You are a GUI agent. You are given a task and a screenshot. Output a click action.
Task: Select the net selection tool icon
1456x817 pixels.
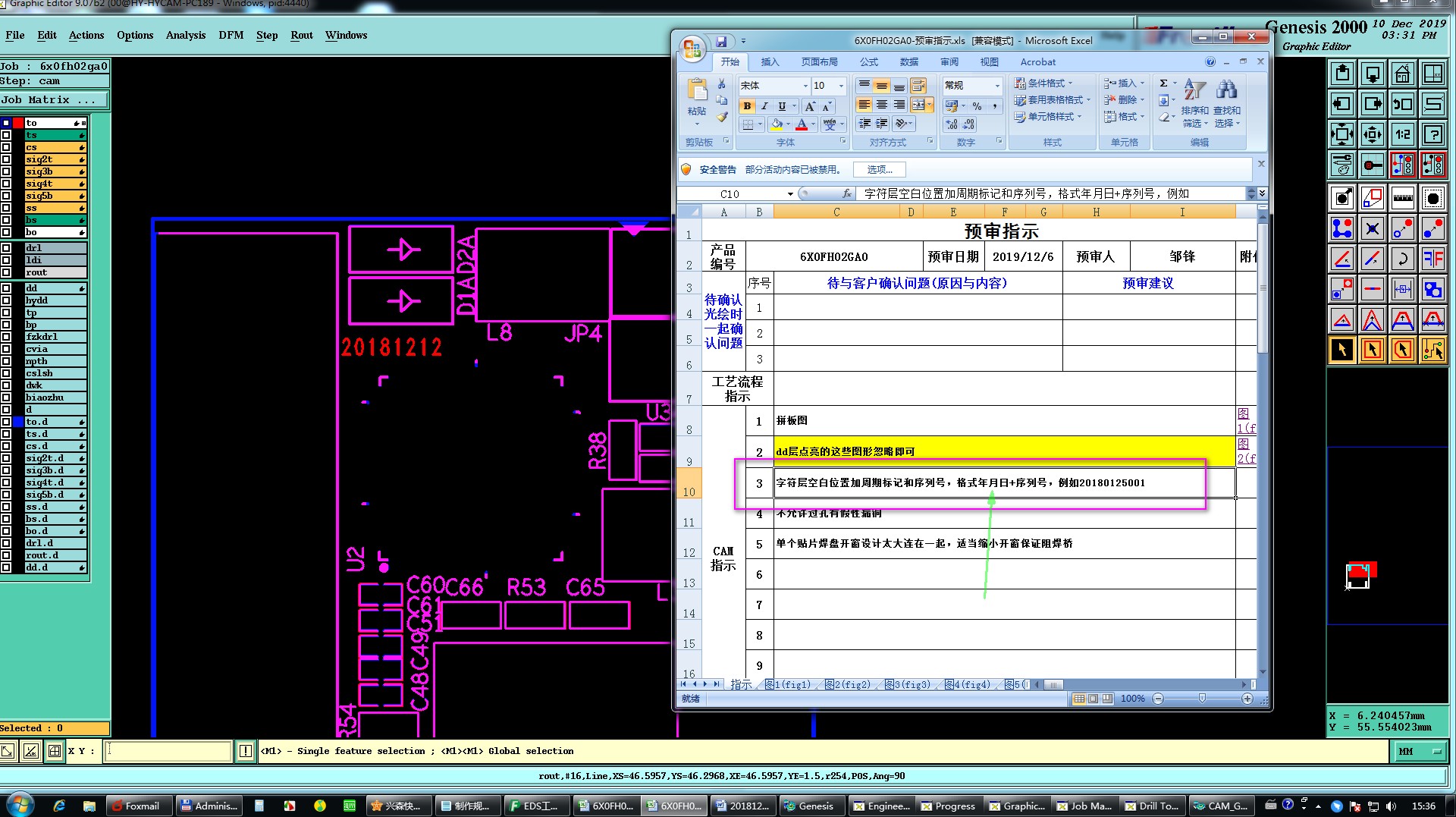pos(1432,350)
